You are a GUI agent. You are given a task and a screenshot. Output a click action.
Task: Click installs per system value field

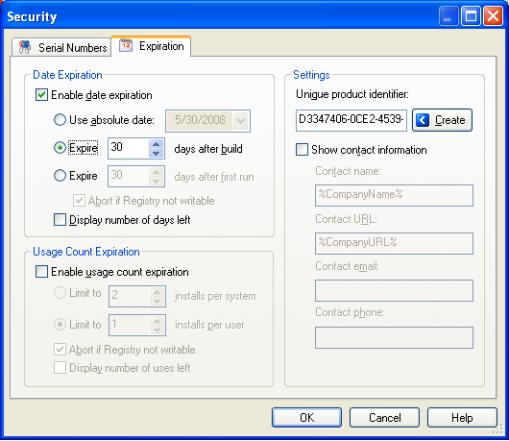point(129,295)
